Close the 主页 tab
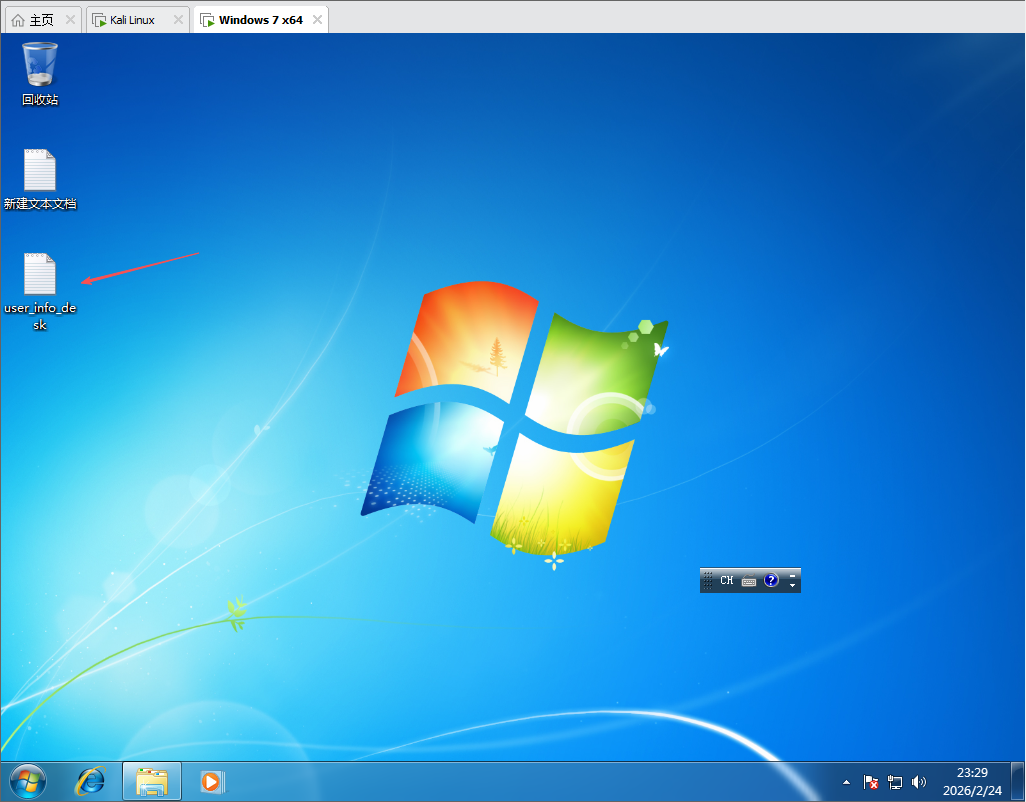This screenshot has height=802, width=1026. coord(71,20)
